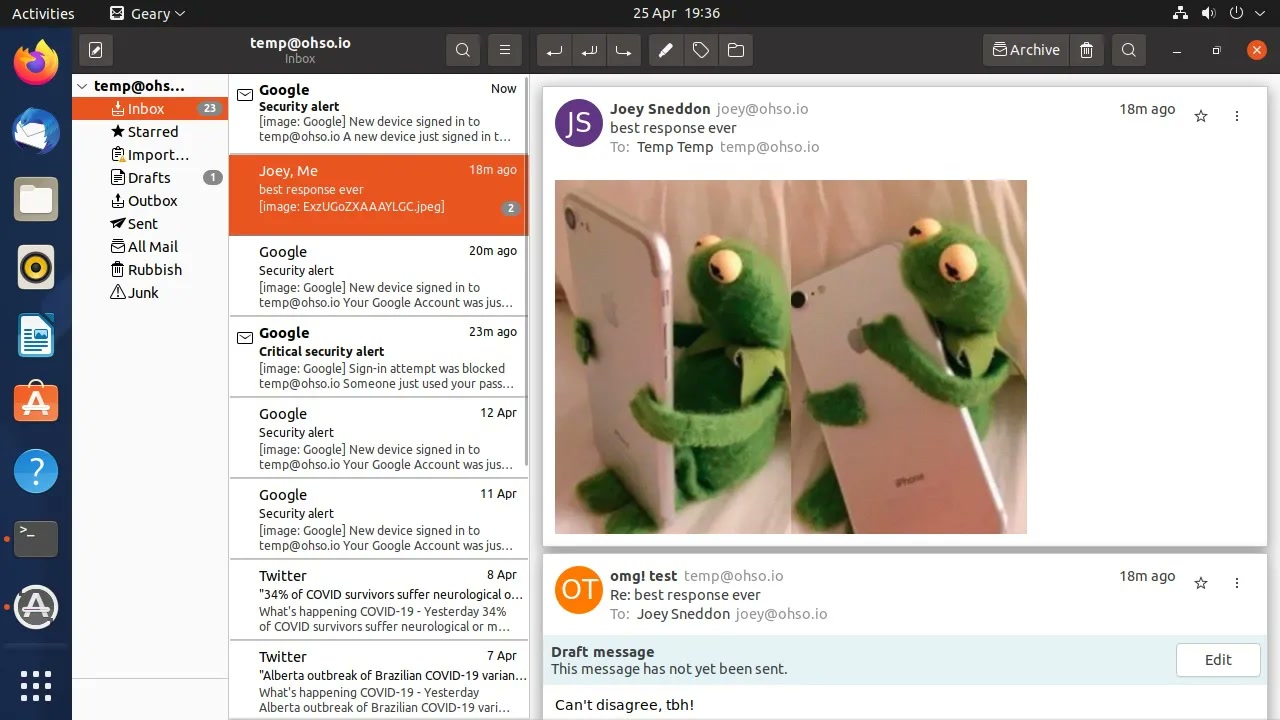
Task: Open the Google Critical security alert
Action: [378, 357]
